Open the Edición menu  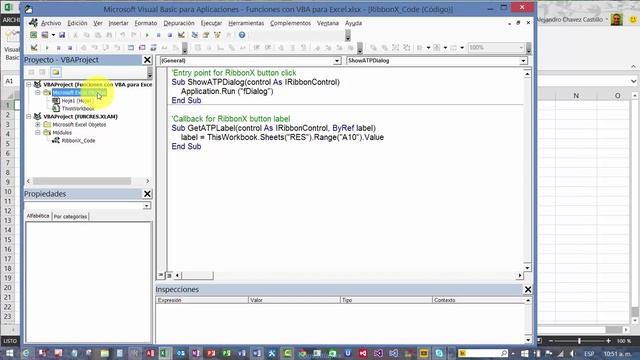click(77, 23)
